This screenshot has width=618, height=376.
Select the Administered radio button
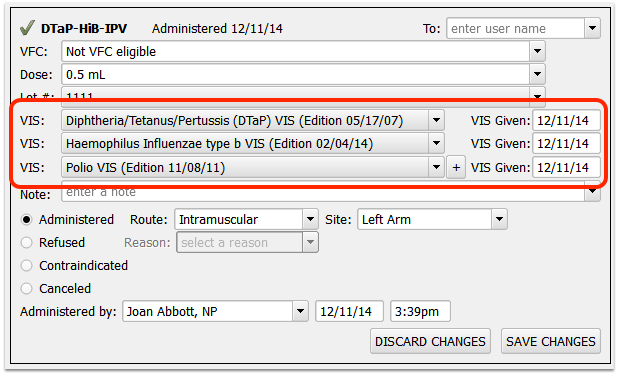click(26, 220)
